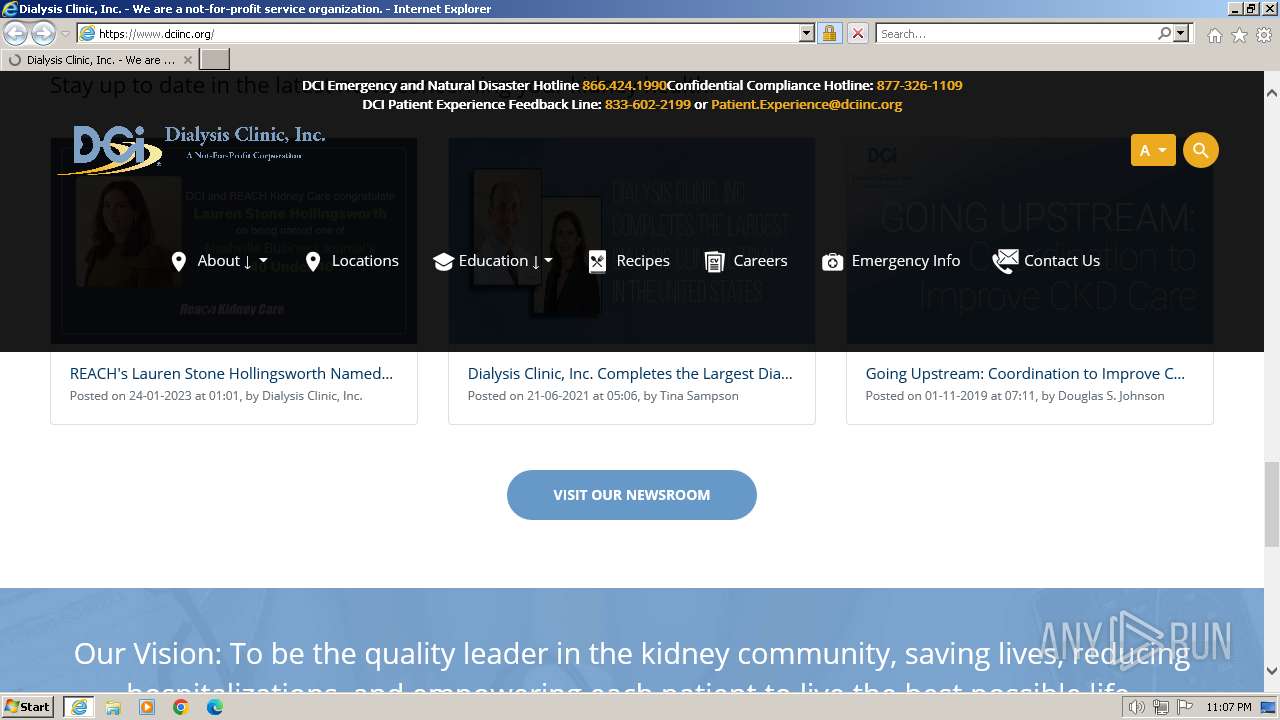Stop page loading with the X button

coord(857,33)
